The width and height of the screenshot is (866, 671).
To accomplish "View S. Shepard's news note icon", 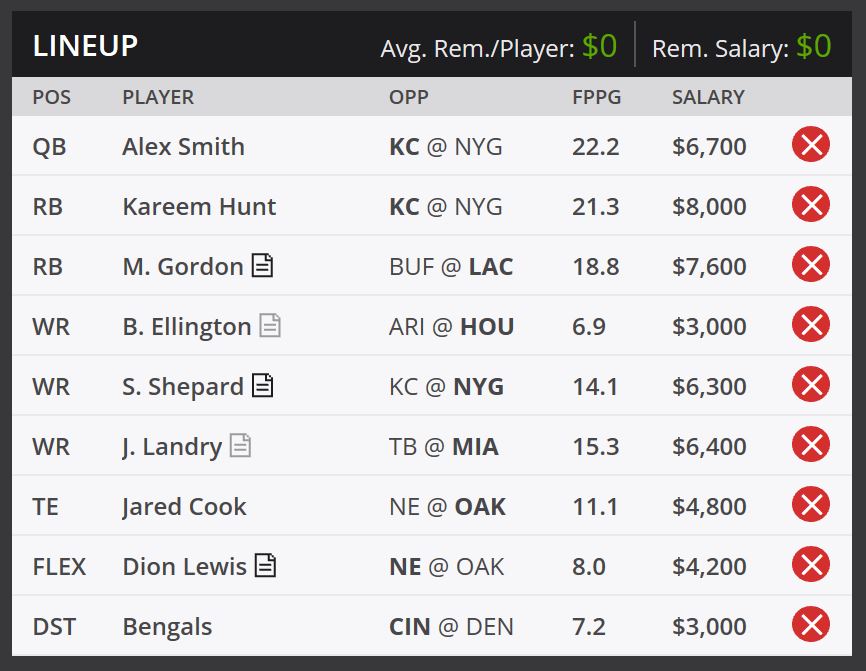I will tap(262, 385).
